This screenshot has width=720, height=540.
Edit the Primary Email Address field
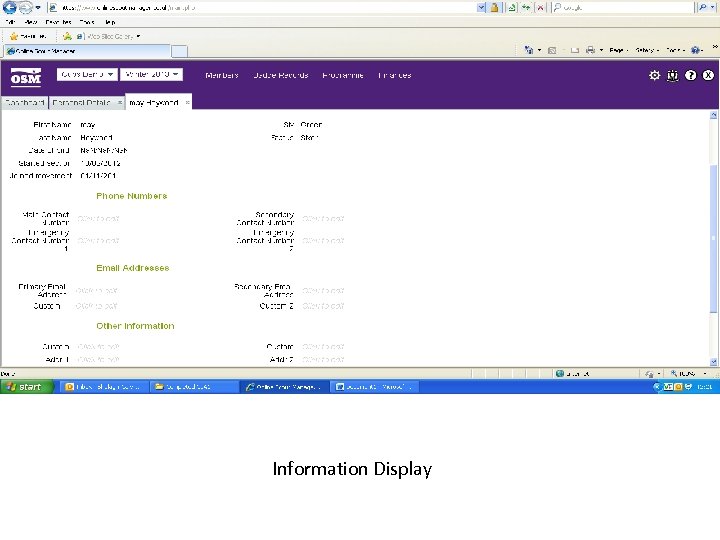point(96,290)
